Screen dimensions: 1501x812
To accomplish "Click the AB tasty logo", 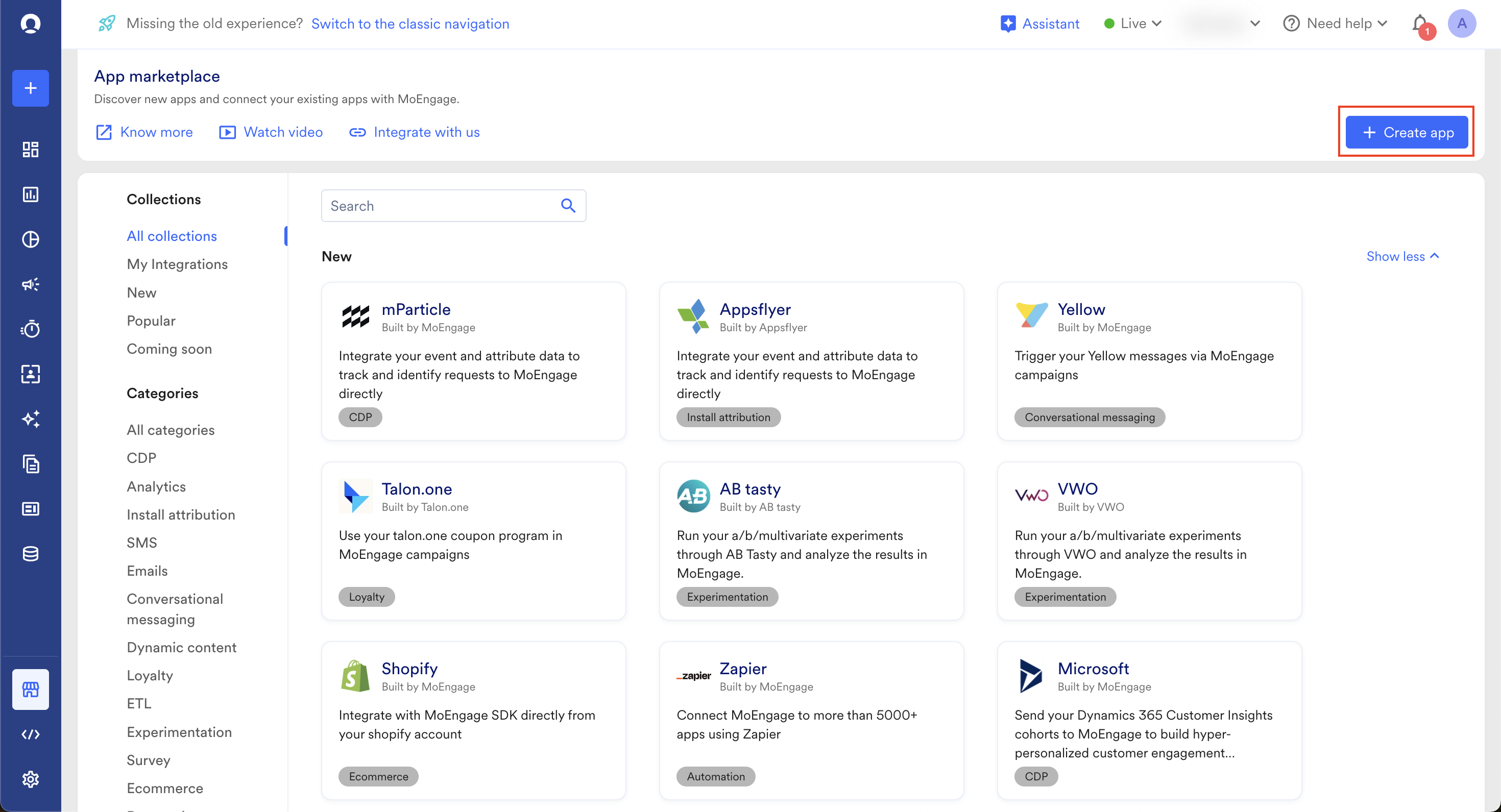I will tap(693, 496).
